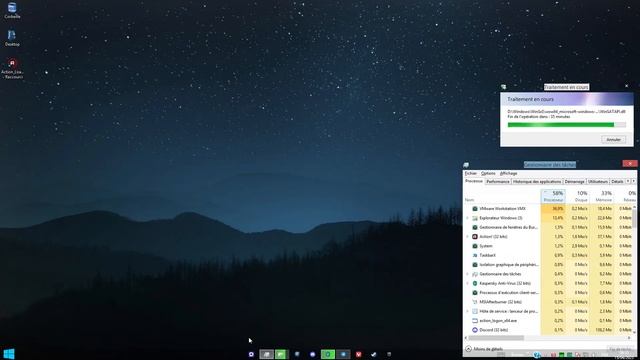640x360 pixels.
Task: Click the action_logon_x64.exe process icon
Action: click(x=475, y=321)
